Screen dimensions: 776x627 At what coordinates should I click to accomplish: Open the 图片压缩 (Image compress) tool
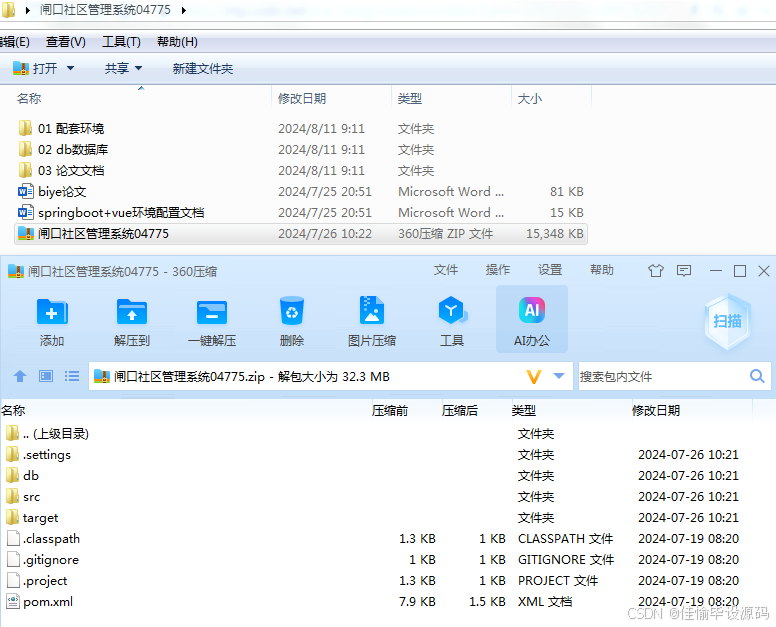click(x=372, y=310)
